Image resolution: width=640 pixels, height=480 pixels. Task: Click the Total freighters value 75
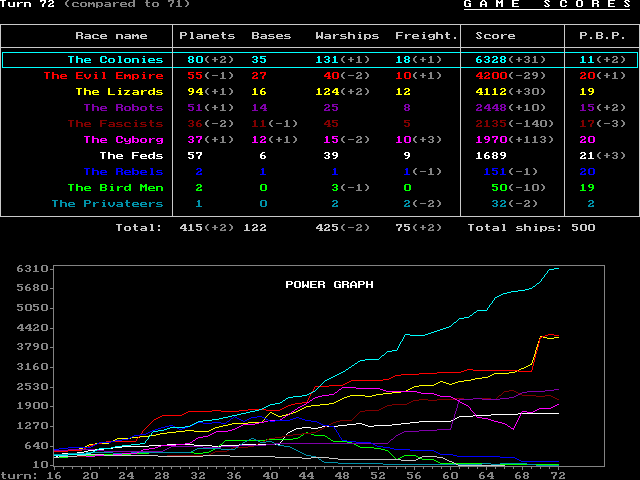pyautogui.click(x=403, y=227)
